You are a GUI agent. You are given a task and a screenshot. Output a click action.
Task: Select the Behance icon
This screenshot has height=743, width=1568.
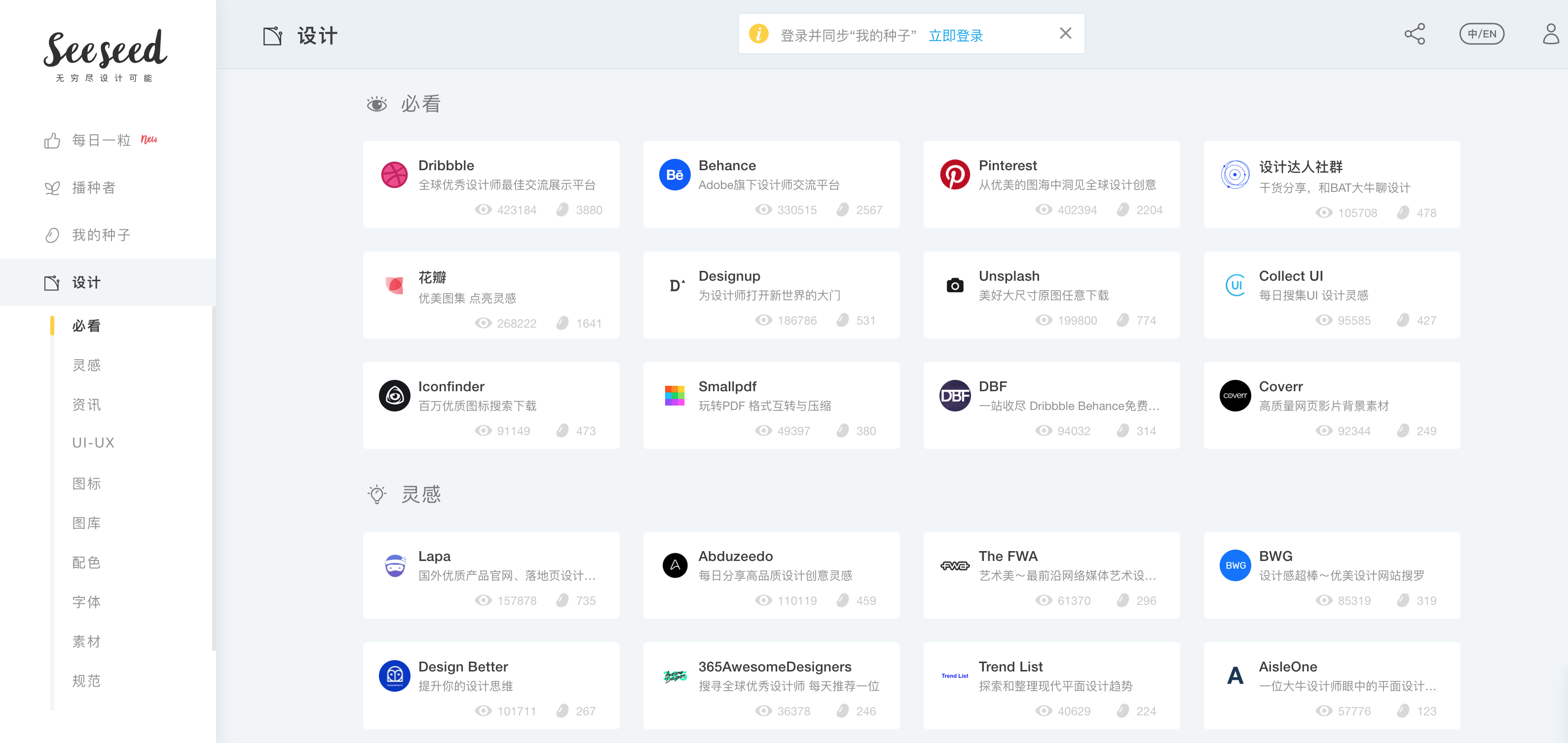674,175
